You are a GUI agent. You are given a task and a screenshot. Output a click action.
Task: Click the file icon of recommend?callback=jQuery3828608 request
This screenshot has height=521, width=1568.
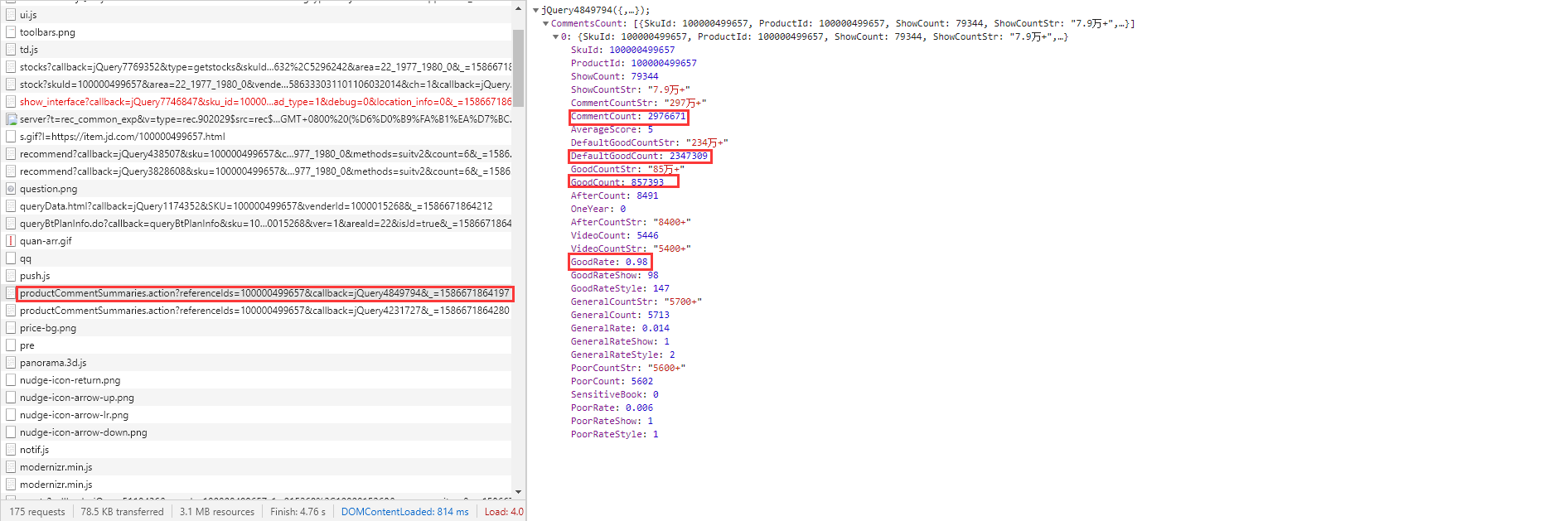[11, 171]
